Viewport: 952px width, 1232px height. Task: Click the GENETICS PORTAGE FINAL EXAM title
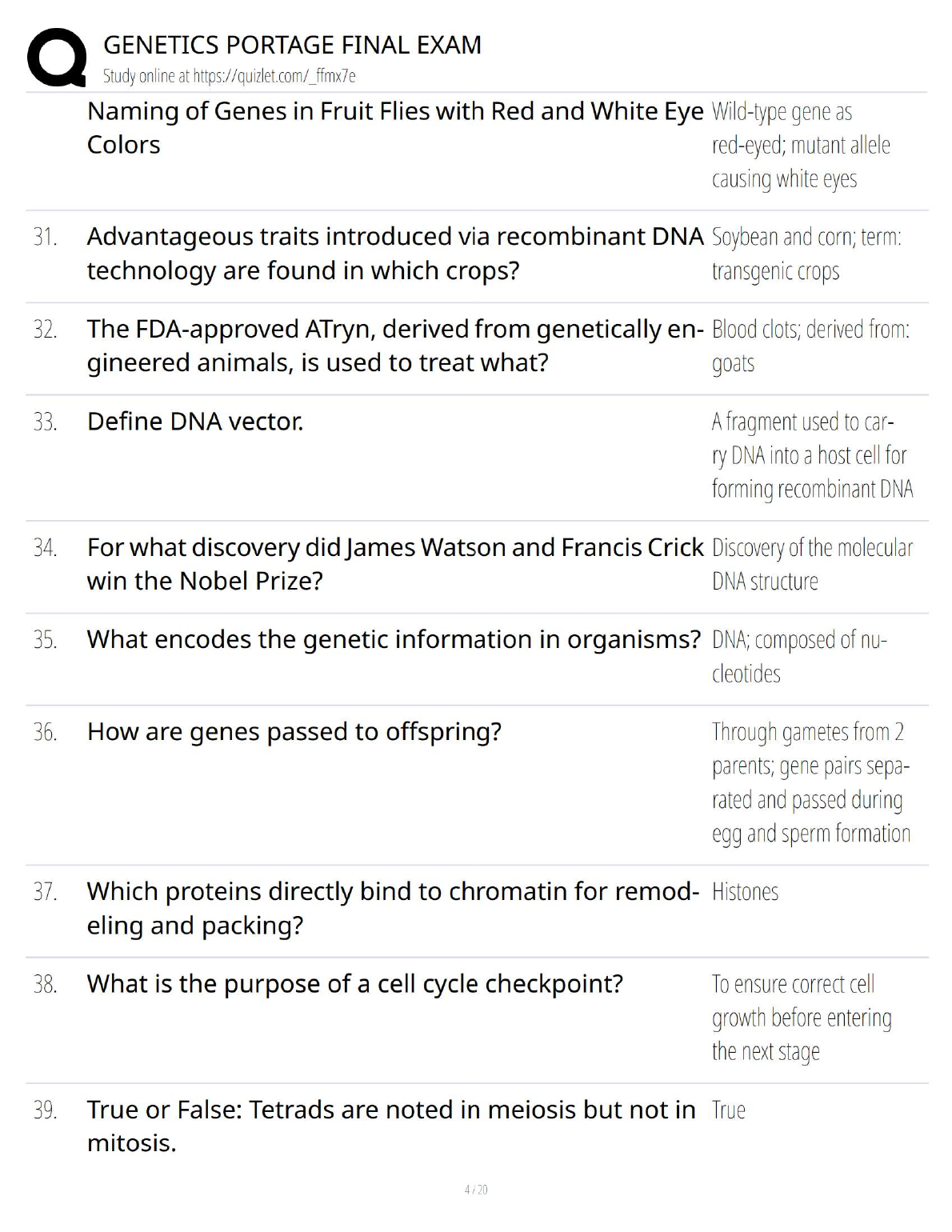click(x=292, y=45)
